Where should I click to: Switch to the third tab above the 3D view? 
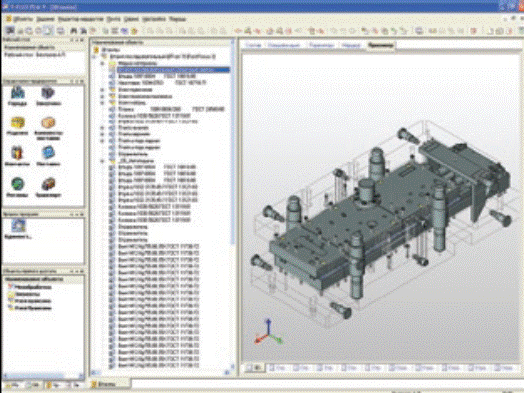coord(321,45)
